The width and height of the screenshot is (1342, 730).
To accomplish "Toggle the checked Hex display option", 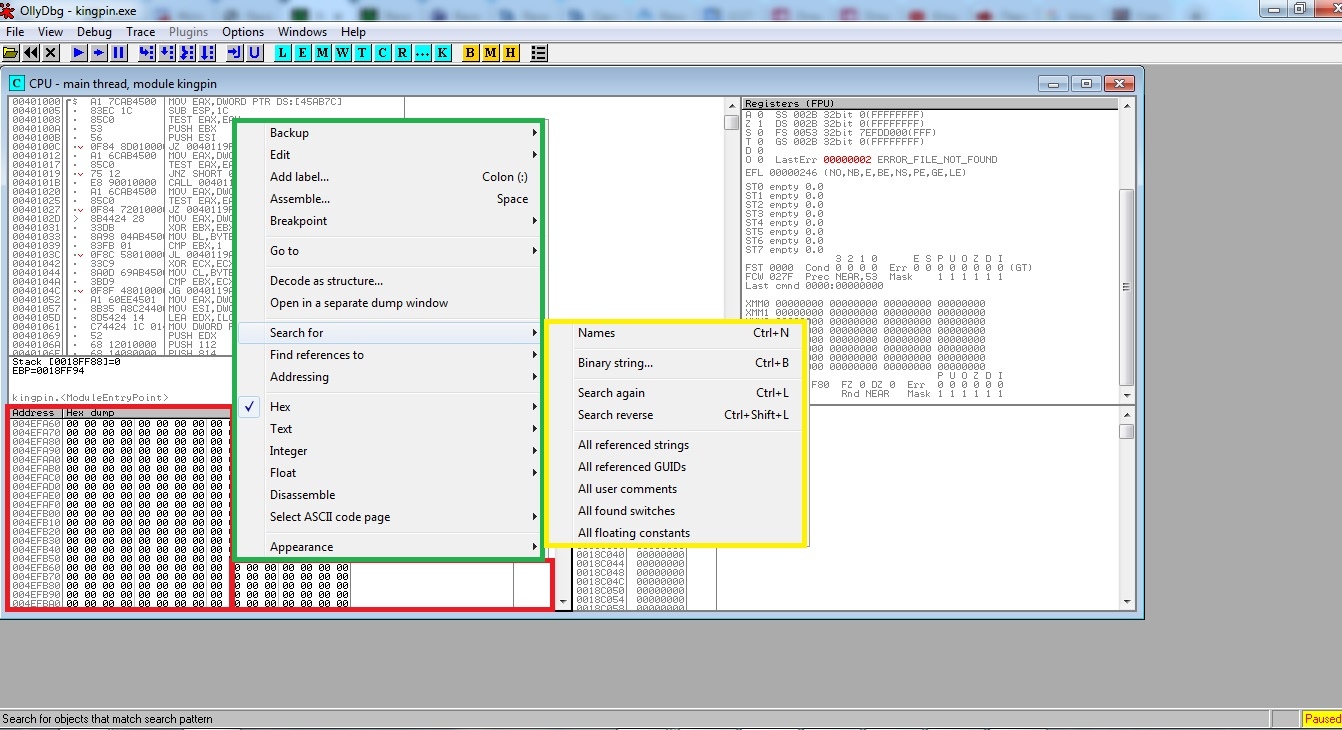I will [x=389, y=407].
